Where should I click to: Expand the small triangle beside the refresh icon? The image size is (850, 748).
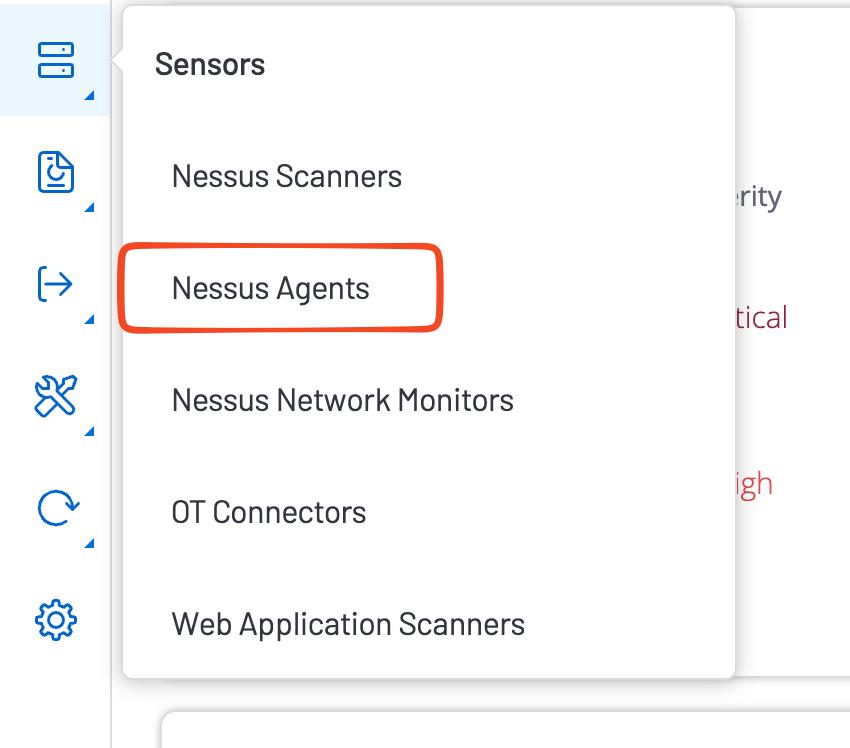(x=90, y=544)
